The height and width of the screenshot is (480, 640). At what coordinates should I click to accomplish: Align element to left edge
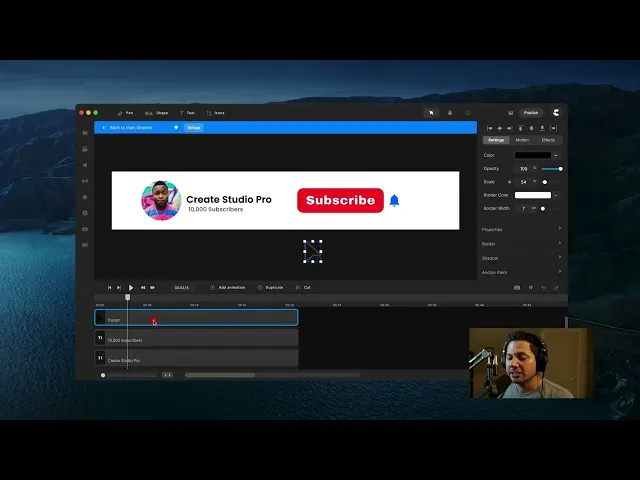[489, 128]
